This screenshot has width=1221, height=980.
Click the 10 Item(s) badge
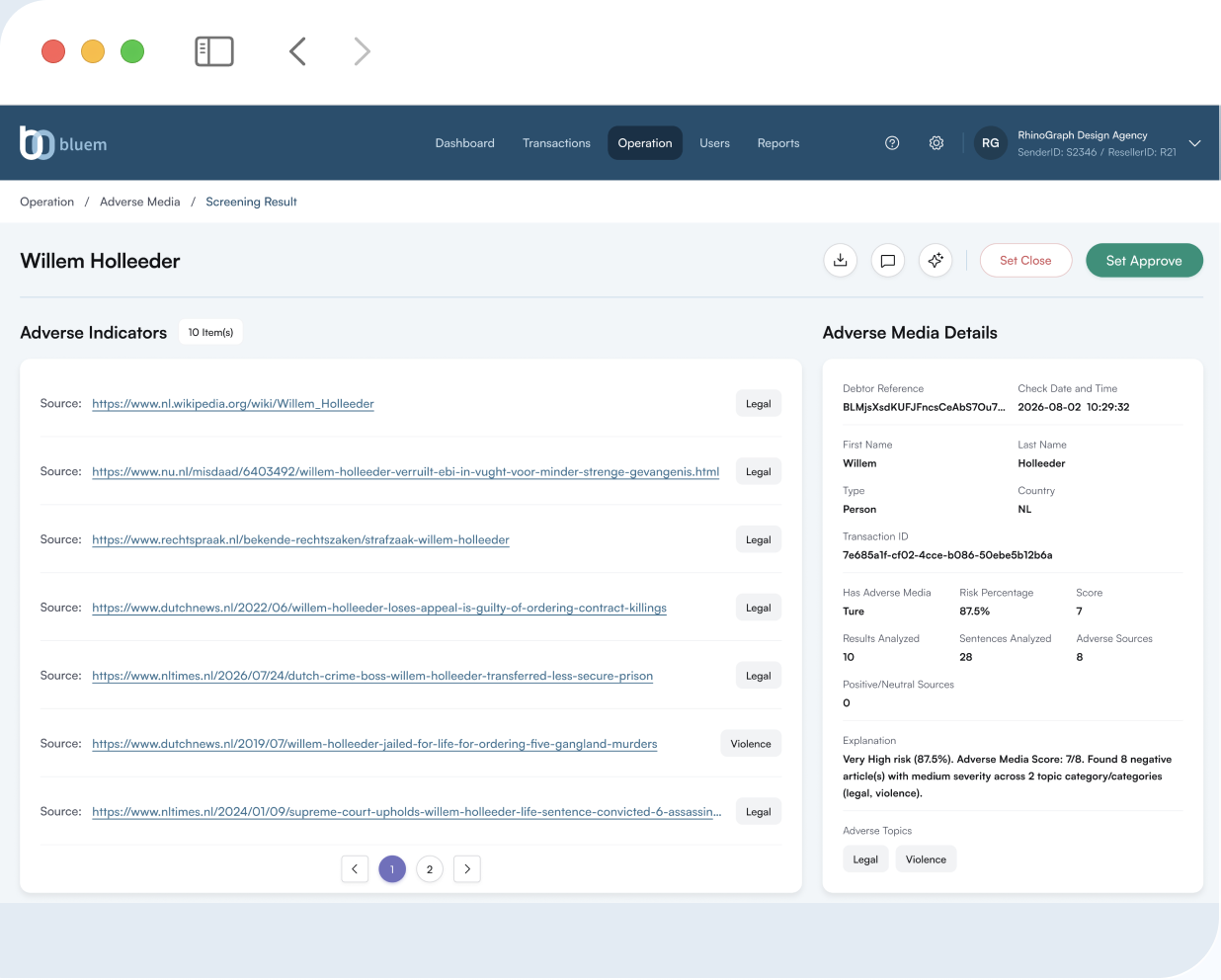pos(210,333)
